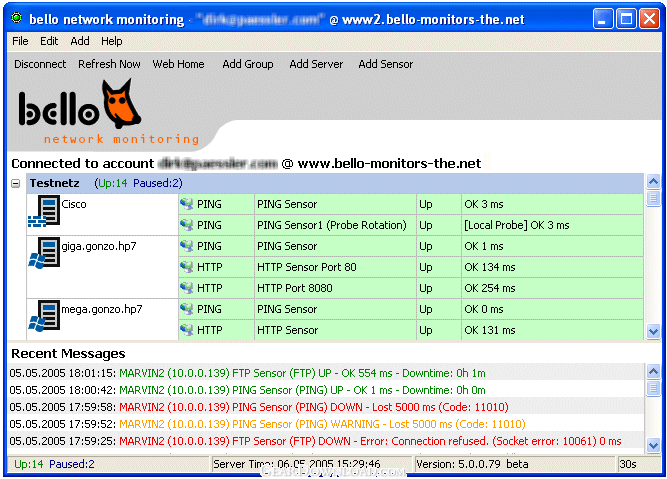Viewport: 667px width, 479px height.
Task: Click the 'OK 0 ms' result cell
Action: 552,309
